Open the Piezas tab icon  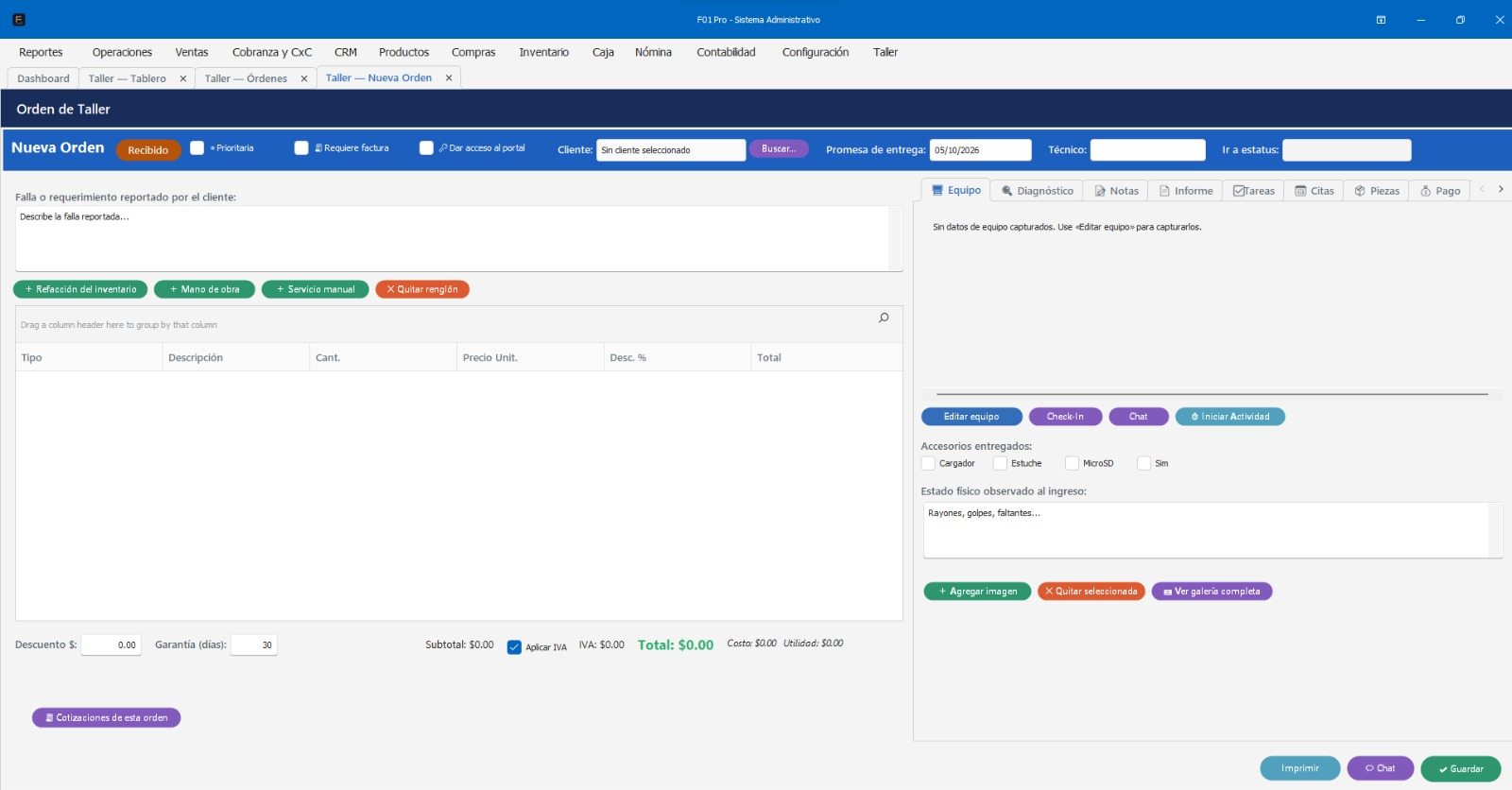[1359, 191]
